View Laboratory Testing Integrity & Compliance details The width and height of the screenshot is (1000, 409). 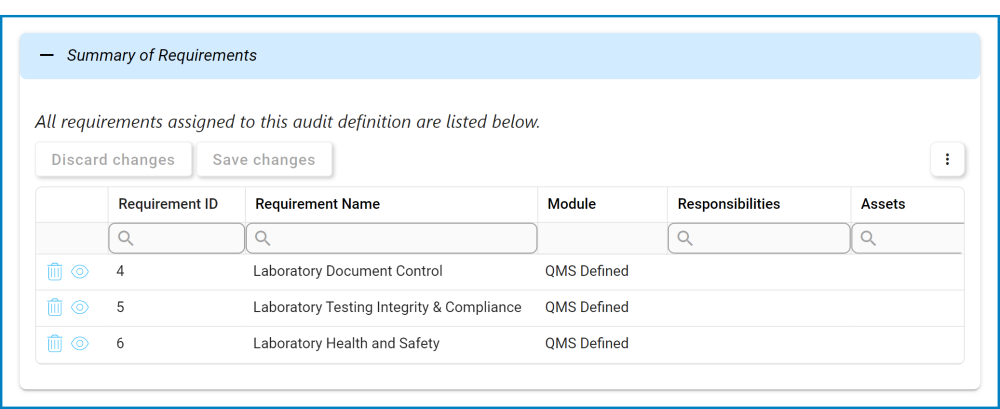point(80,307)
